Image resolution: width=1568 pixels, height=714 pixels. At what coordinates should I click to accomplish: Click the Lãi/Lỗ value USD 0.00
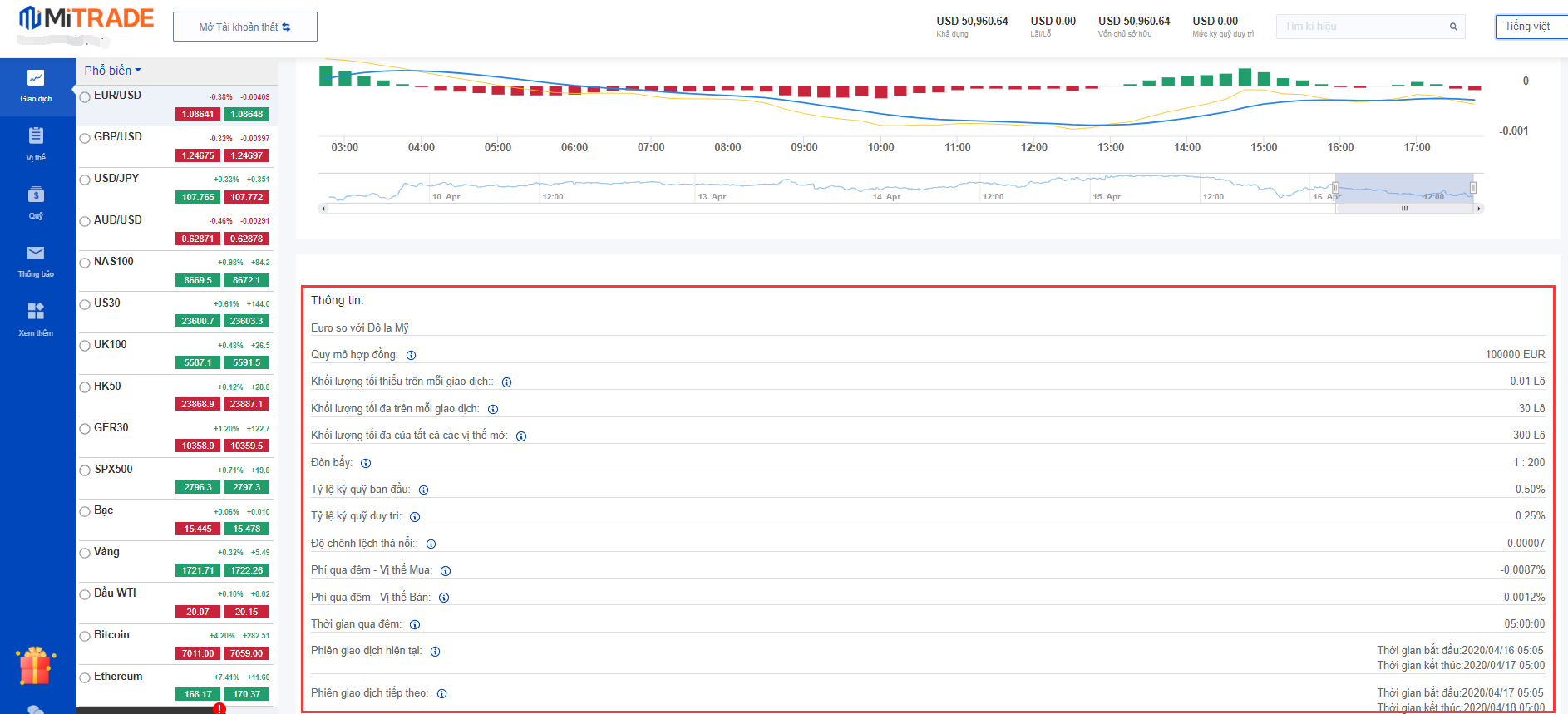tap(1053, 21)
